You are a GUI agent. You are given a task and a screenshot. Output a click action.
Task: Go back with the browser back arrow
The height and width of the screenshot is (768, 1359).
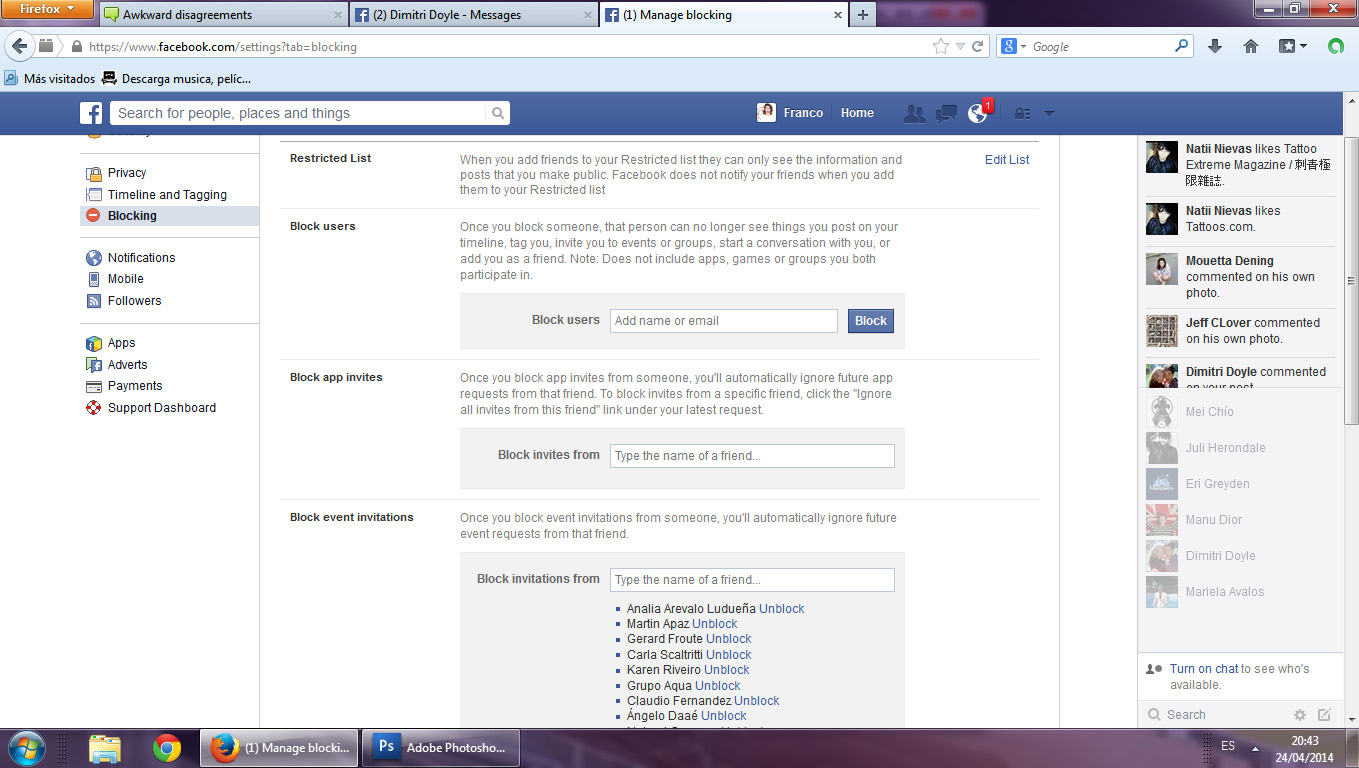coord(20,47)
